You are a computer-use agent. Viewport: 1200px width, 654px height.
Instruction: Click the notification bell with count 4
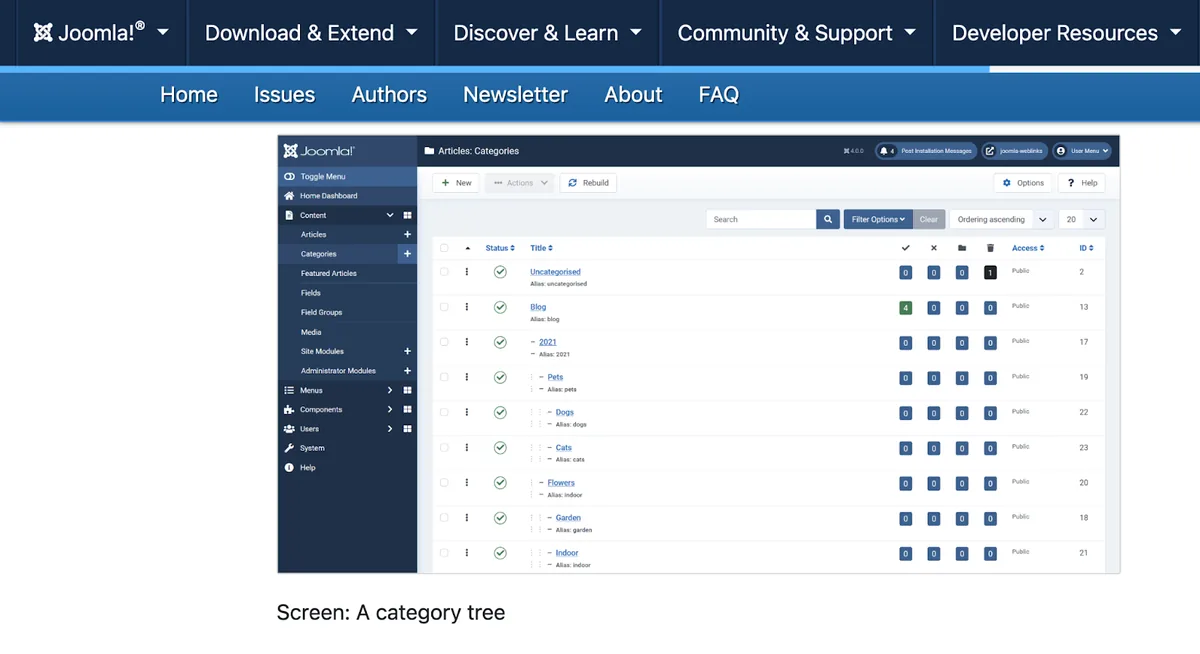(887, 151)
